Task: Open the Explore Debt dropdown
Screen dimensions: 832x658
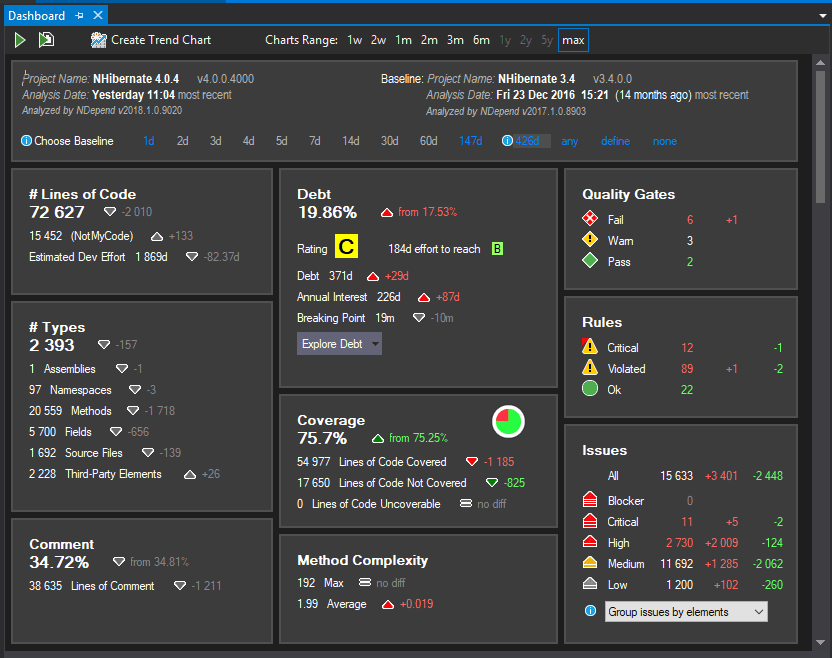Action: point(339,344)
